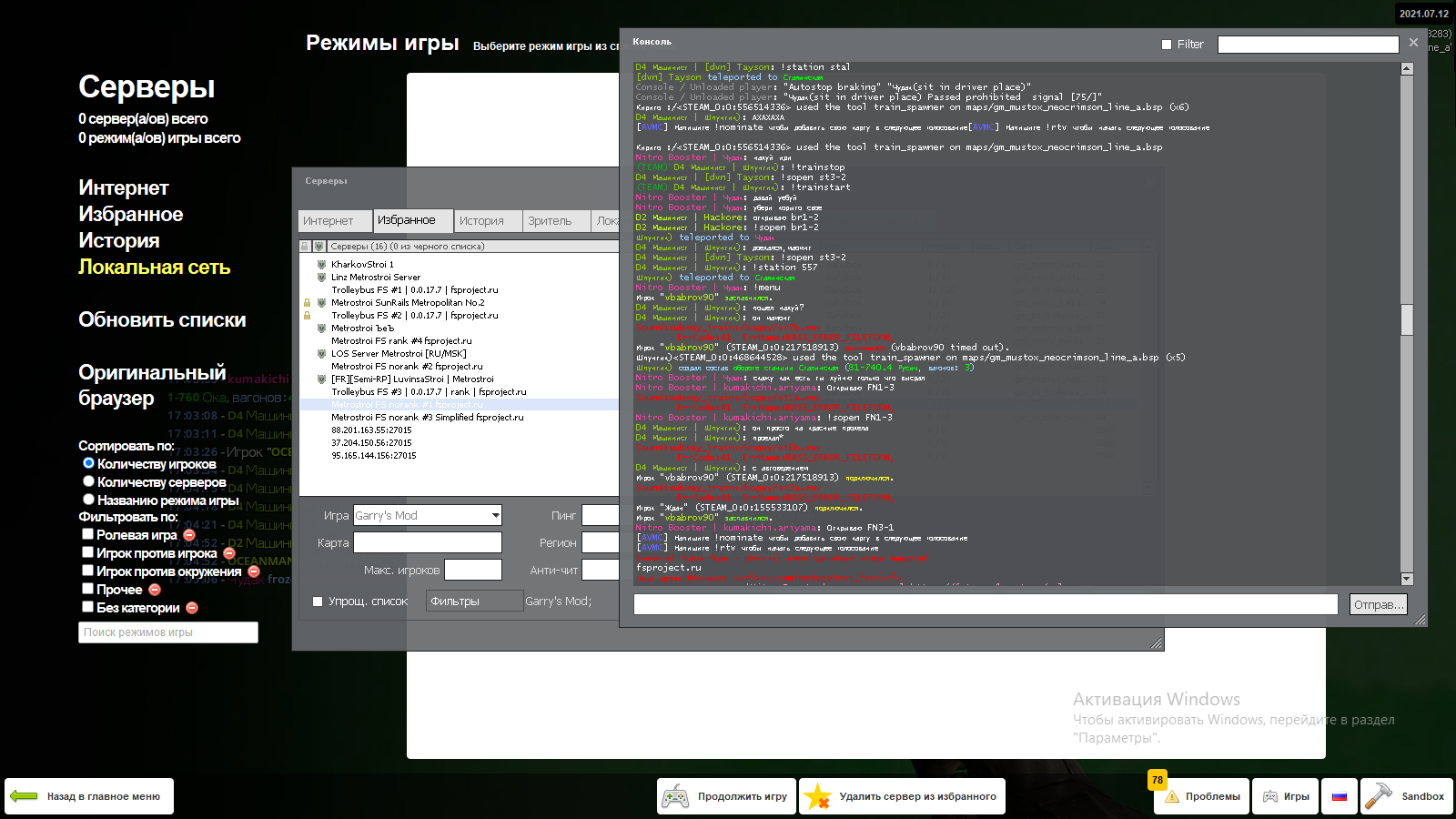
Task: Click the green back arrow icon
Action: [x=24, y=796]
